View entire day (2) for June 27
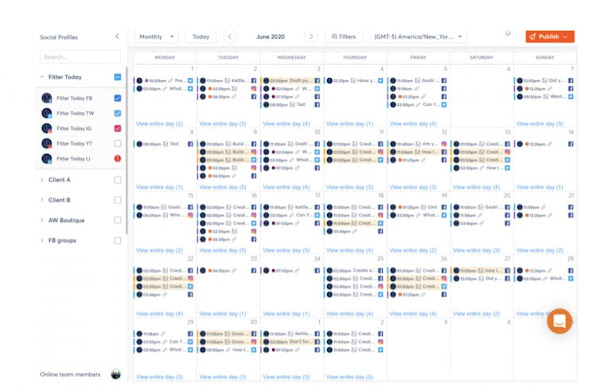This screenshot has height=386, width=600. 476,314
